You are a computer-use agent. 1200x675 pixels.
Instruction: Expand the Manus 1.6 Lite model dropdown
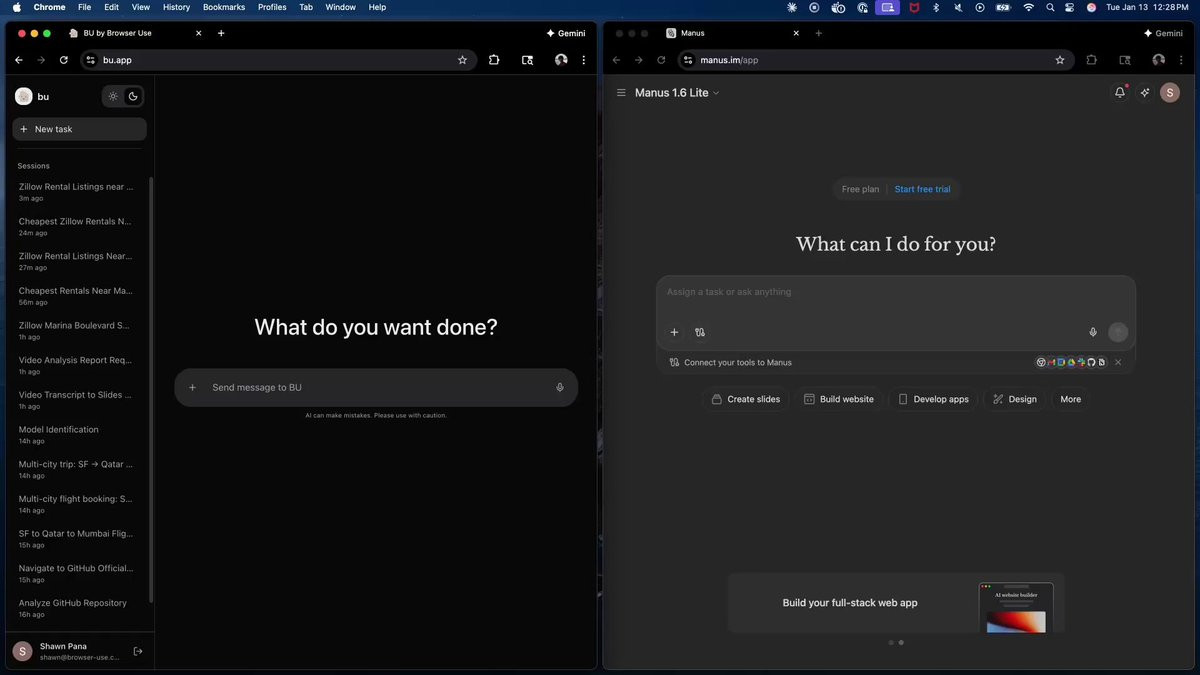(677, 93)
